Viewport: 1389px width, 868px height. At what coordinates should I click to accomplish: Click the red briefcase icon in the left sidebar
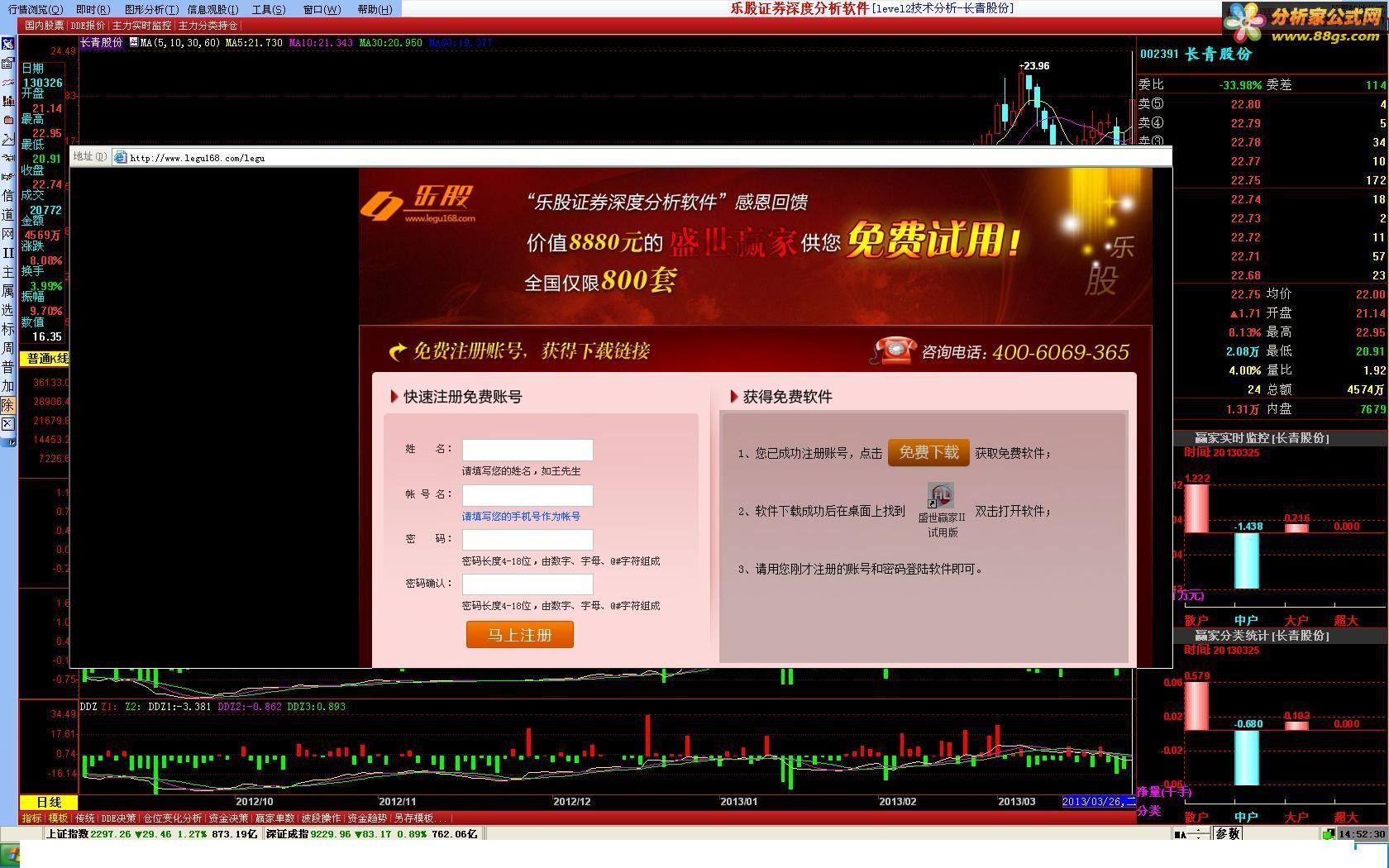click(x=7, y=120)
